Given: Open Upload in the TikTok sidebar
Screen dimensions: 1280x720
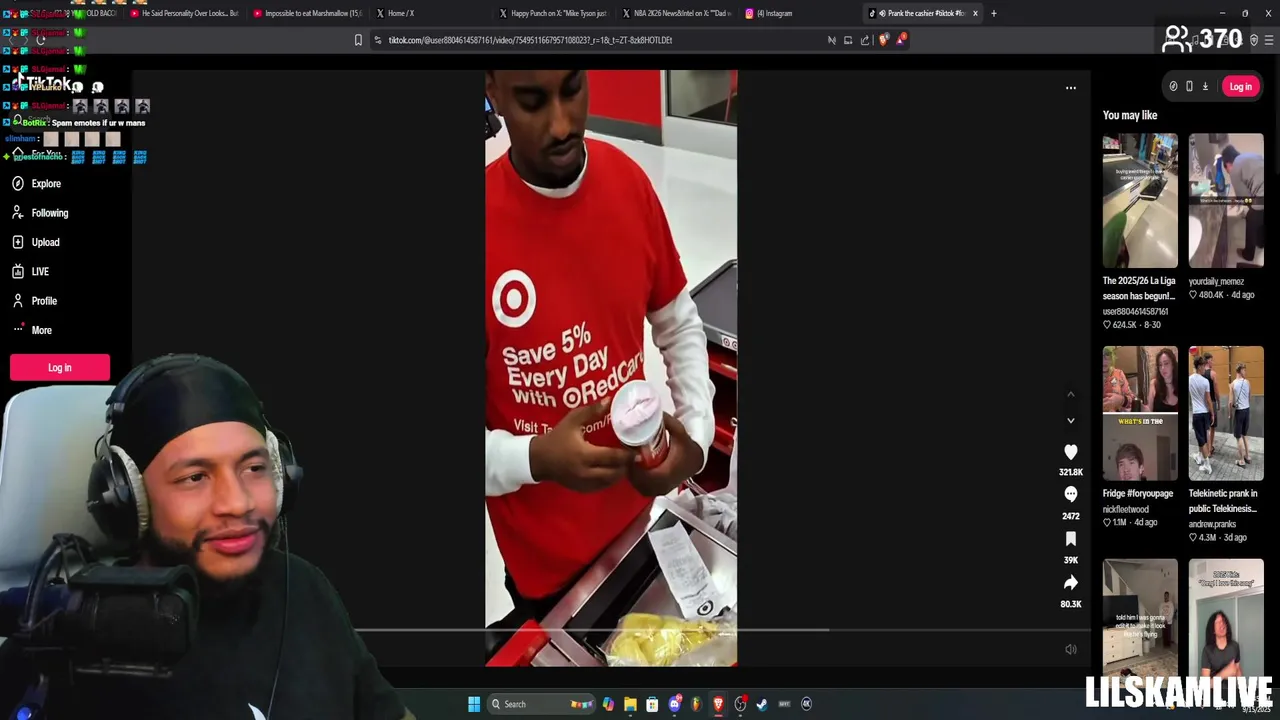Looking at the screenshot, I should 45,242.
